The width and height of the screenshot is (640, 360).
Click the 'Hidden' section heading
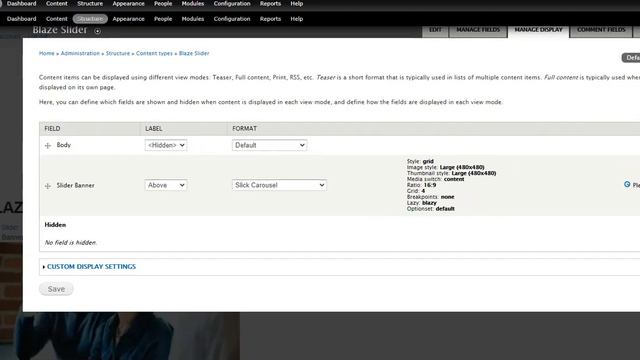[55, 225]
